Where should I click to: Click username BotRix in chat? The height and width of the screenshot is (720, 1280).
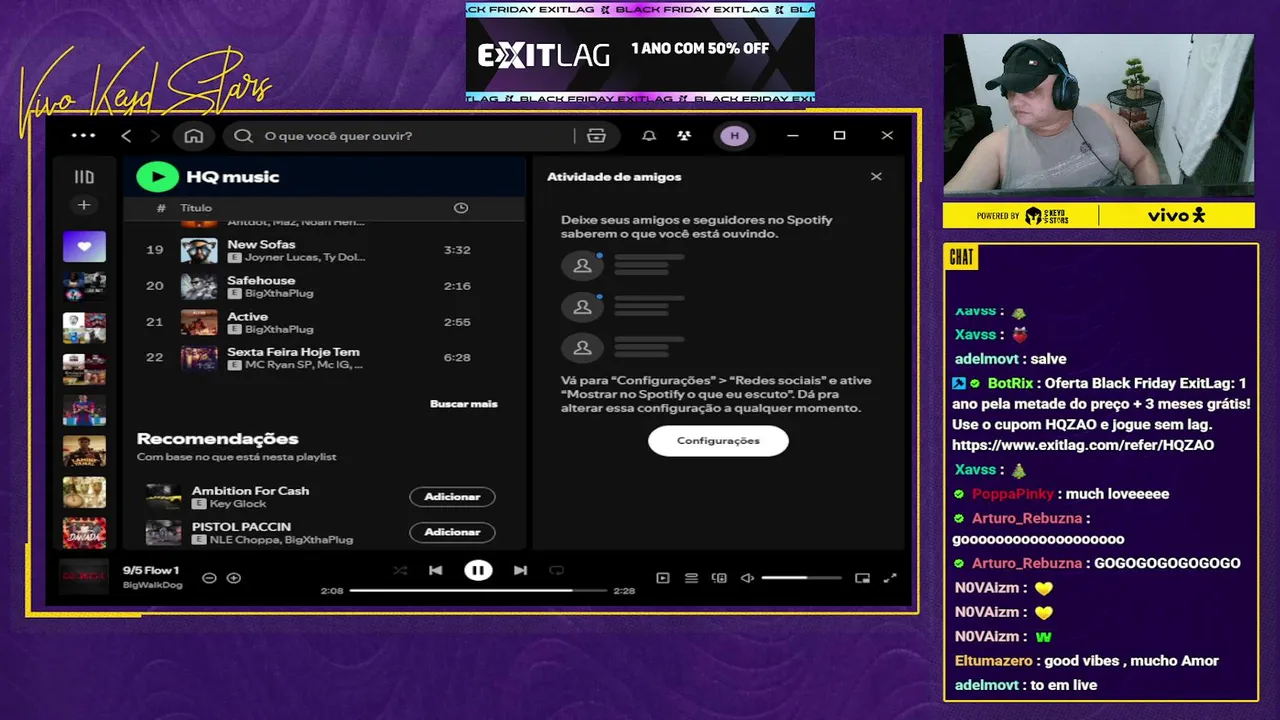coord(1010,383)
